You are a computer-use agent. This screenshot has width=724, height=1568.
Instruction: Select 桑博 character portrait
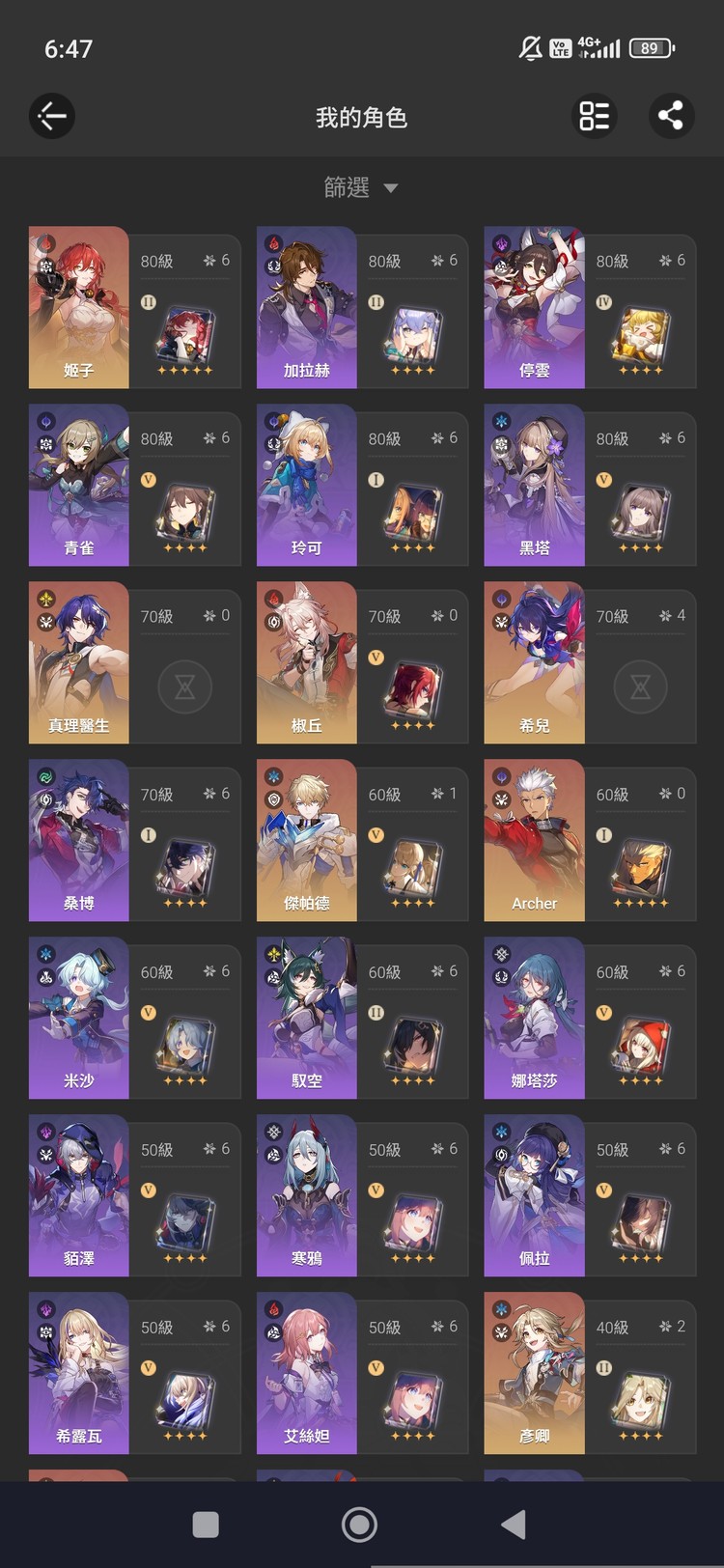[79, 841]
